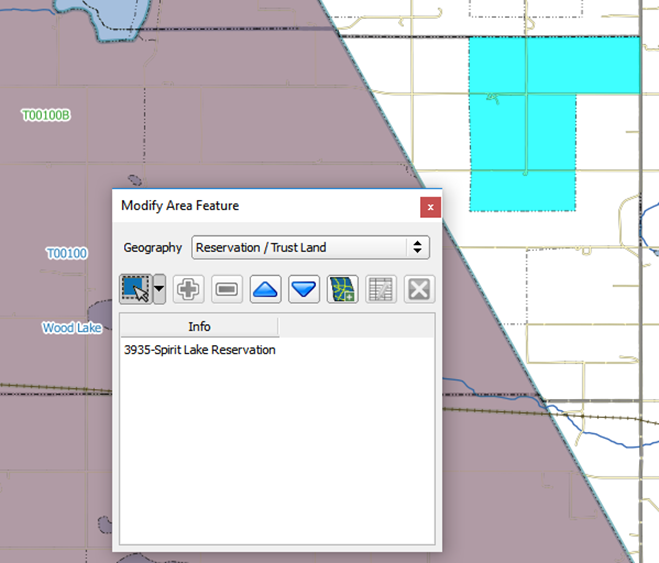Click the Wood Lake map label
Screen dimensions: 659x563
[71, 328]
